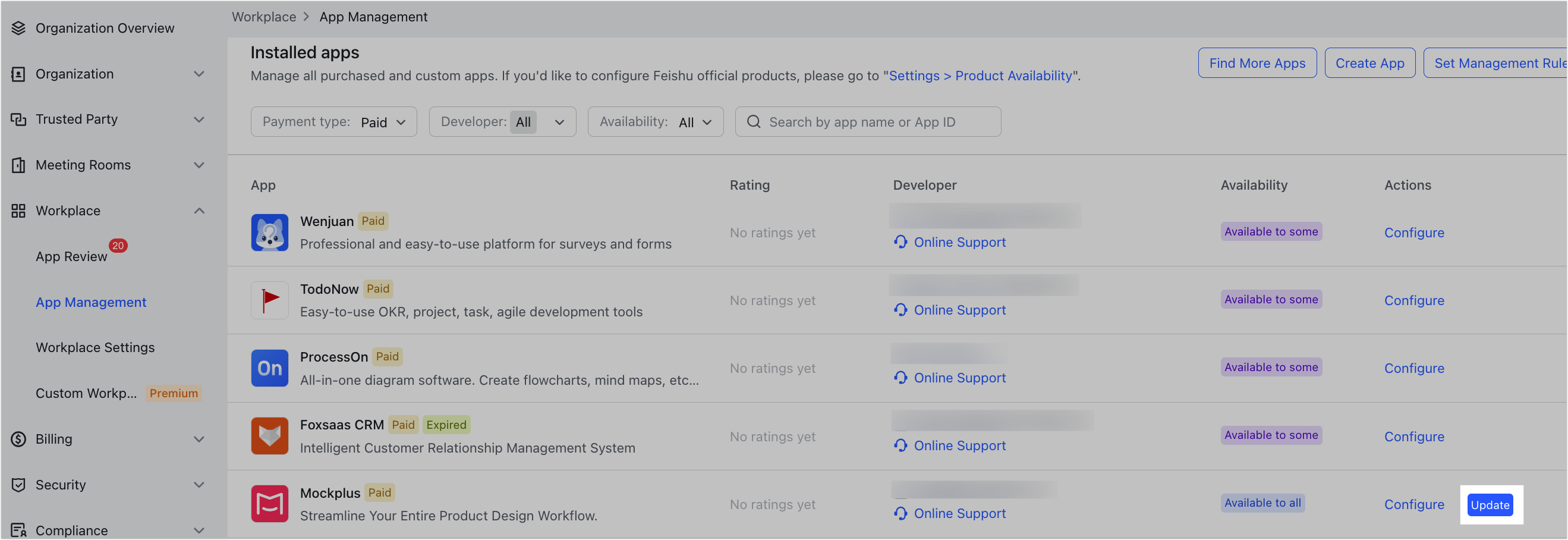Expand the Organization sidebar section
This screenshot has width=1568, height=540.
tap(199, 74)
